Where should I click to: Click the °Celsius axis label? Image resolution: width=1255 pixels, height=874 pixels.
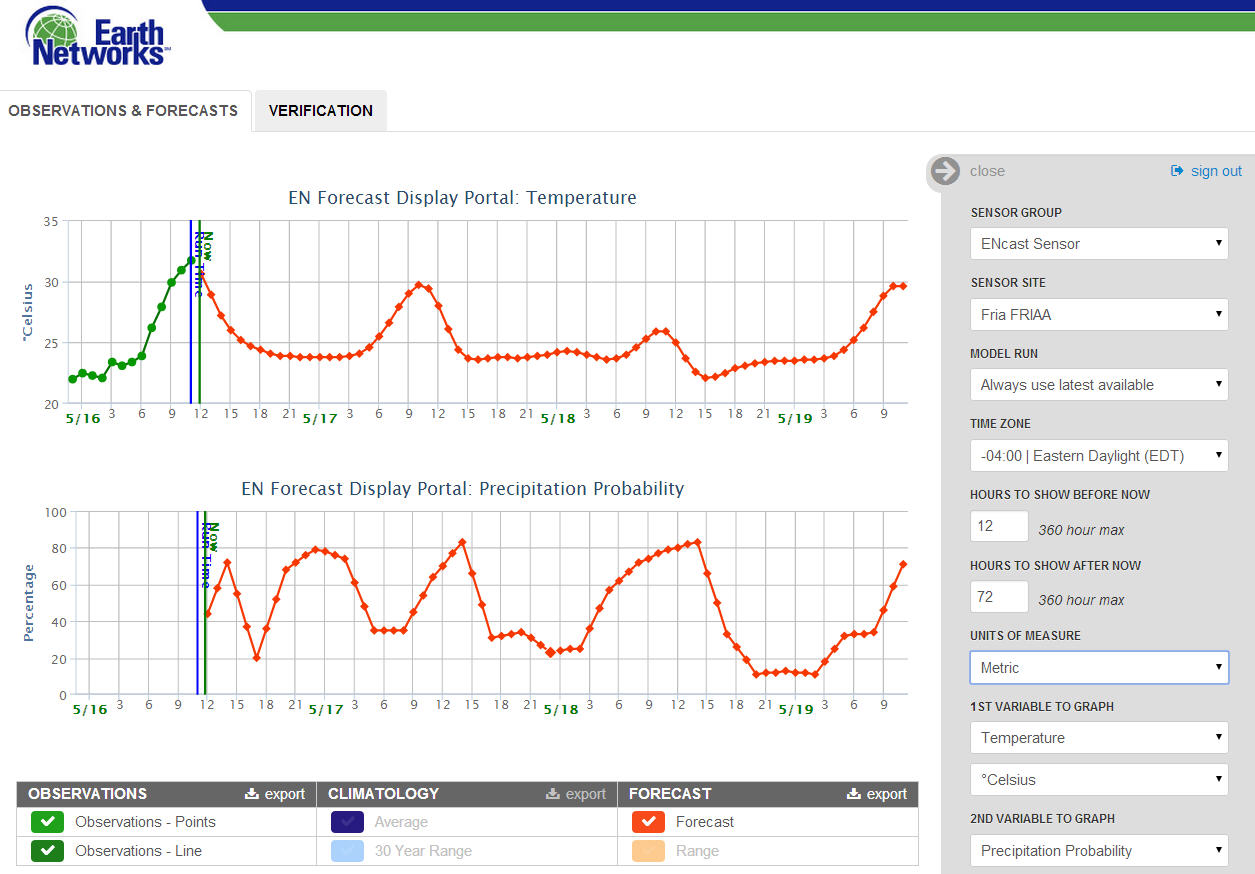click(x=28, y=313)
